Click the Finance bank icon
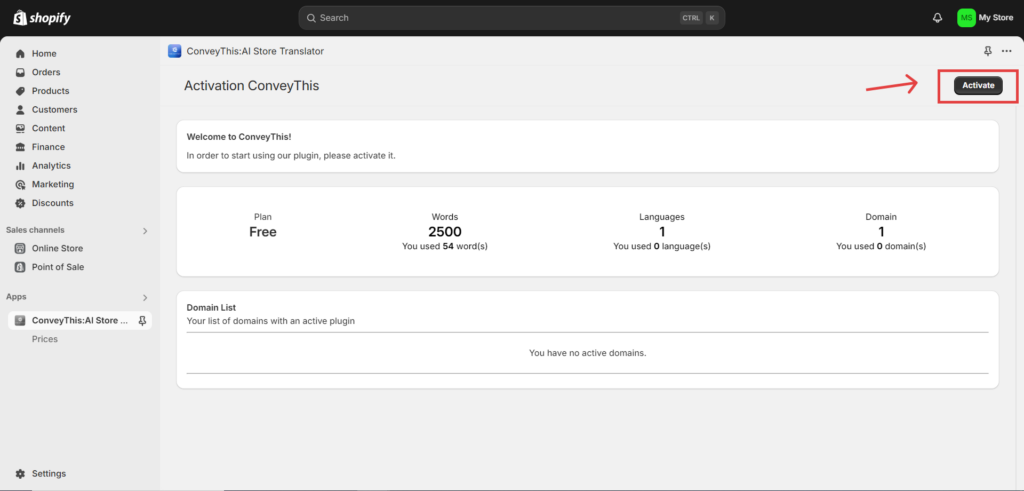Viewport: 1024px width, 491px height. tap(20, 147)
